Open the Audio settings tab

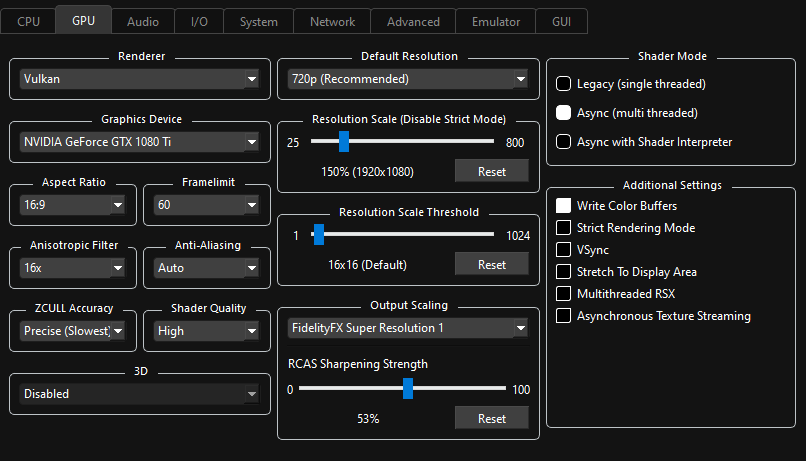coord(142,21)
